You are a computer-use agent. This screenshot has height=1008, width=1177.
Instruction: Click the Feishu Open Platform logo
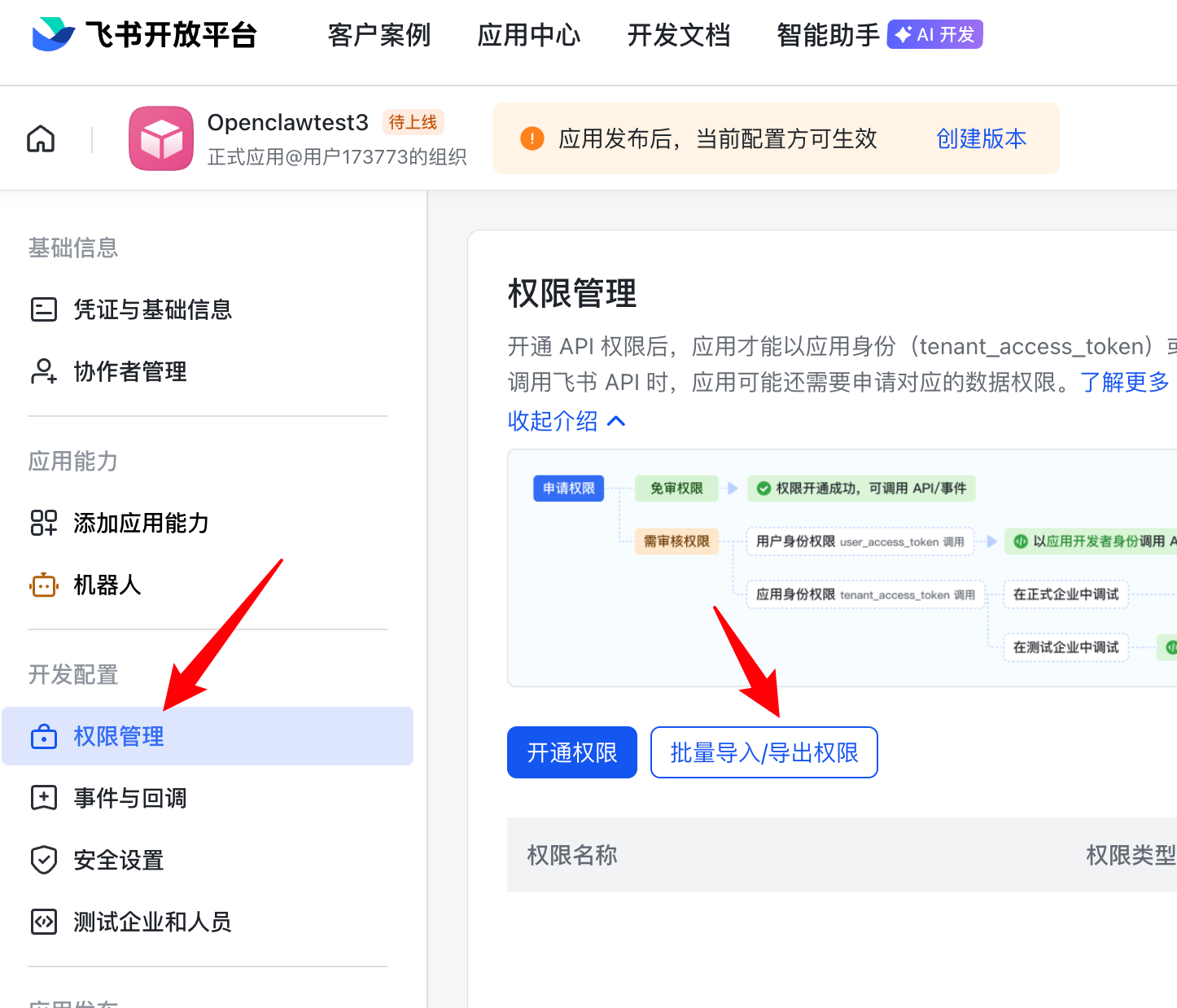144,35
